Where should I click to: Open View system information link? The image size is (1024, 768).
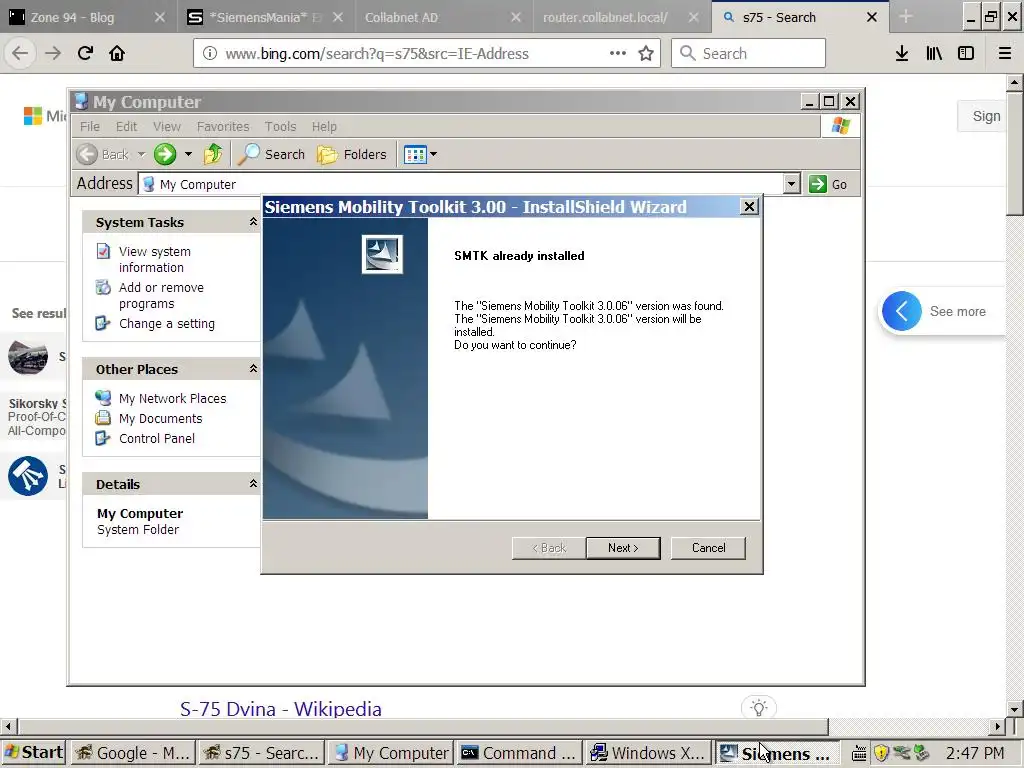[155, 259]
